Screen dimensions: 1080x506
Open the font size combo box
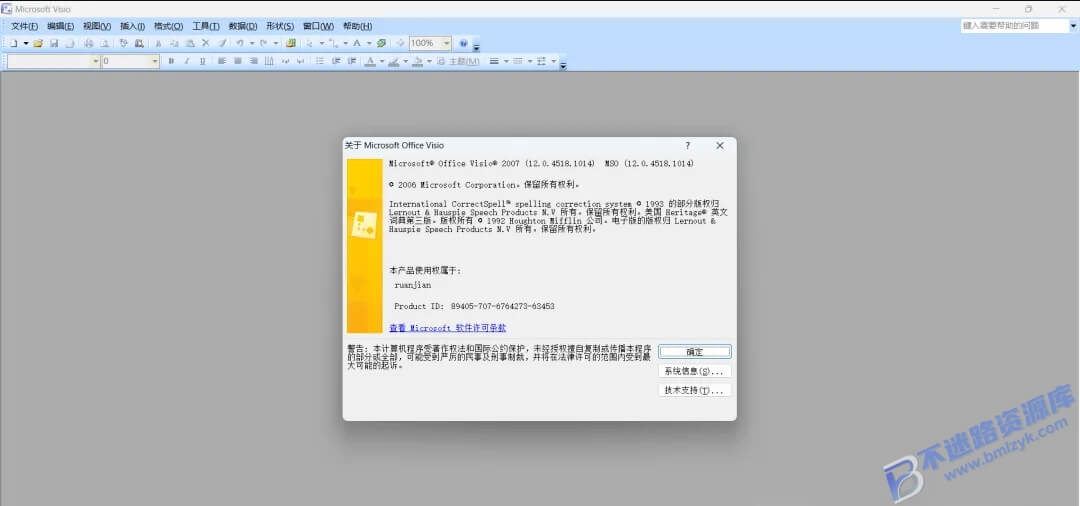(130, 61)
